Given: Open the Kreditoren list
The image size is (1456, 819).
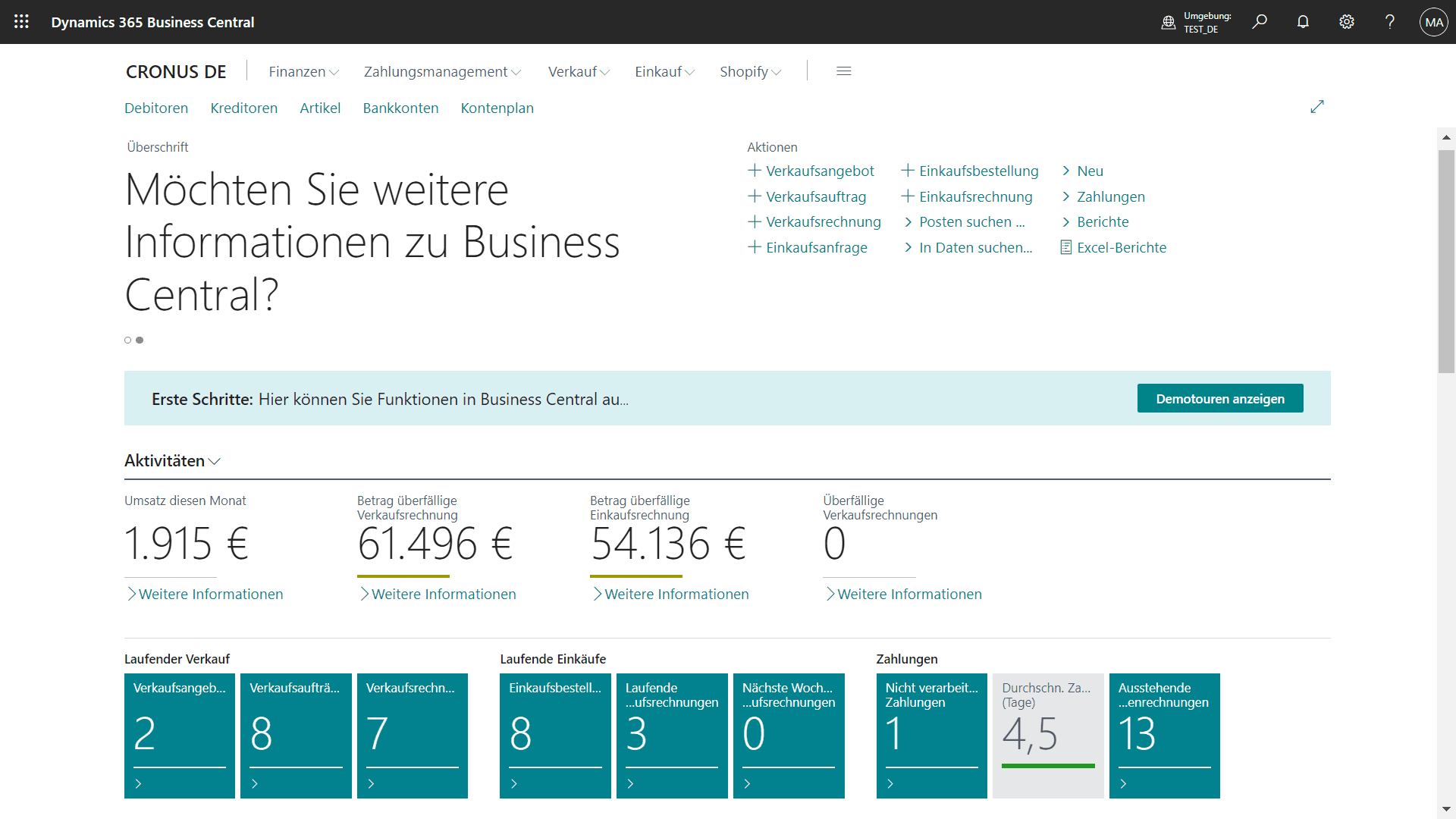Looking at the screenshot, I should (x=244, y=108).
